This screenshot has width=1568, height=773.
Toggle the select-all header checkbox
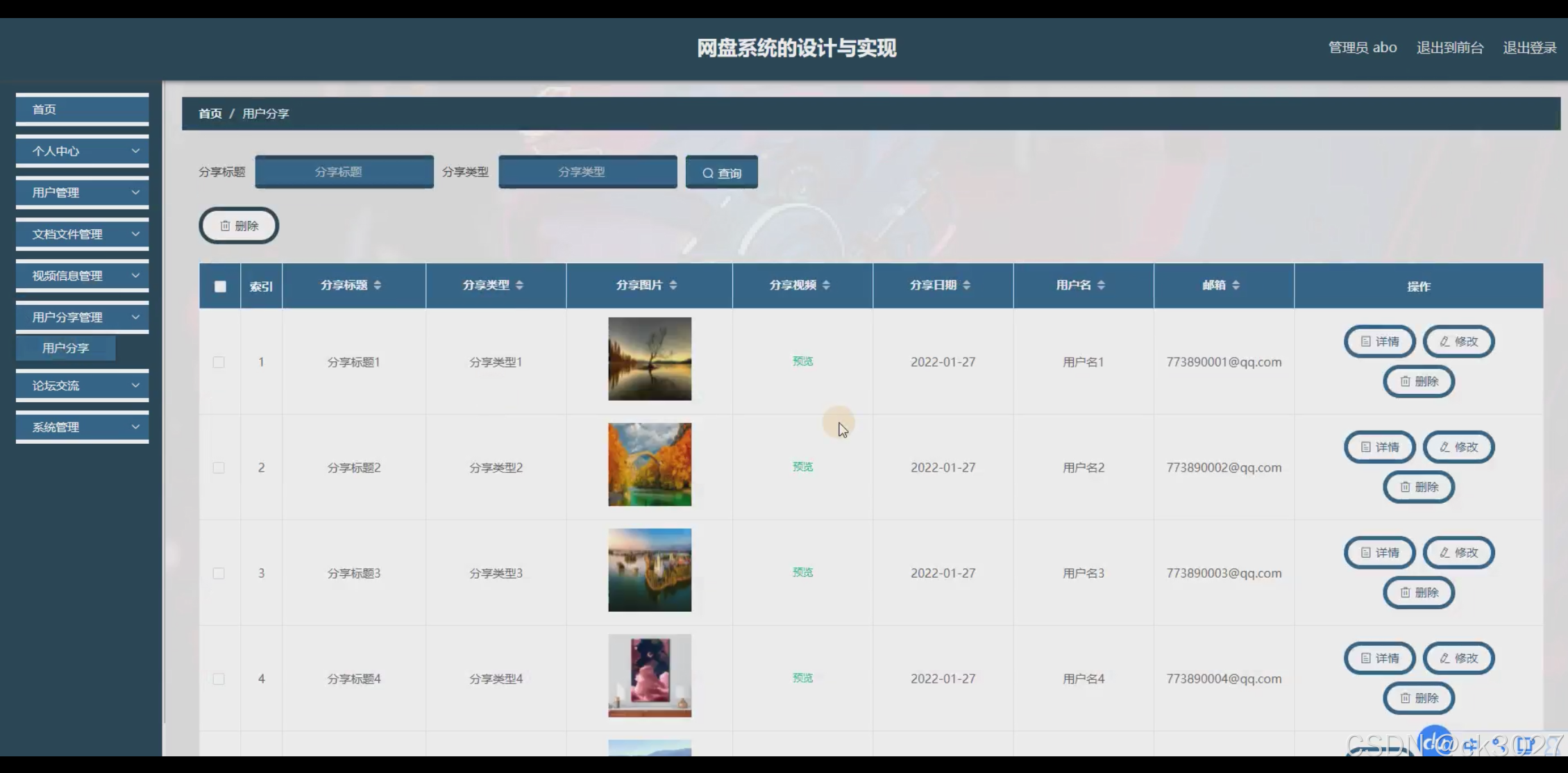[220, 286]
